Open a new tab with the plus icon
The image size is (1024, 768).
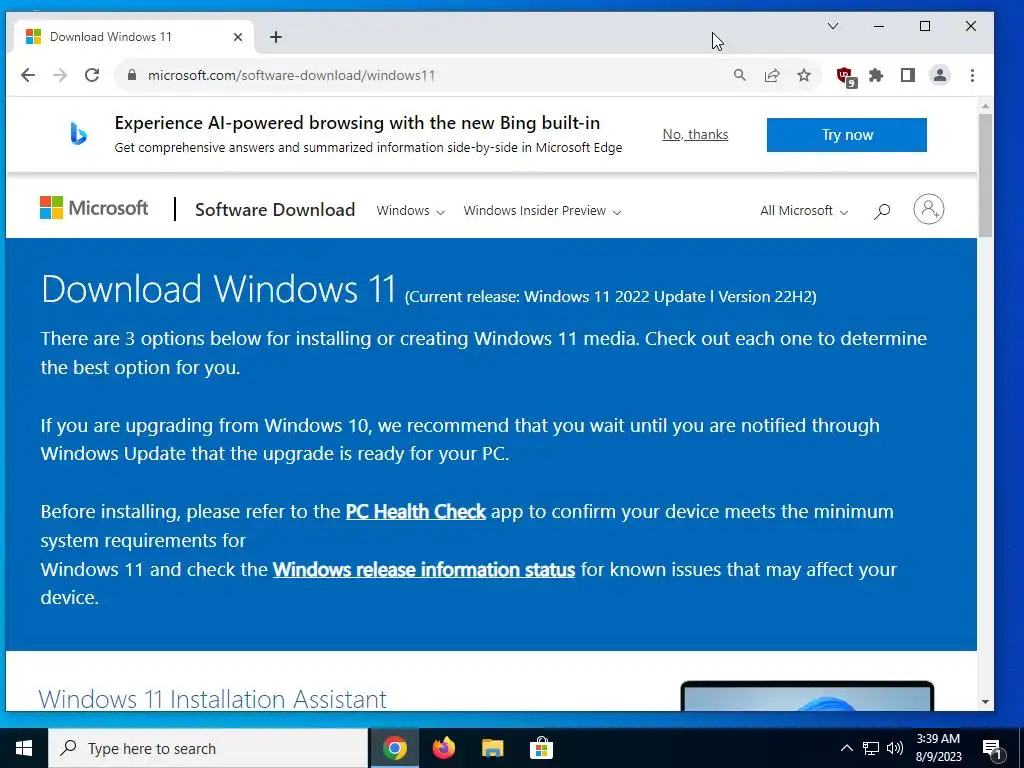tap(276, 37)
